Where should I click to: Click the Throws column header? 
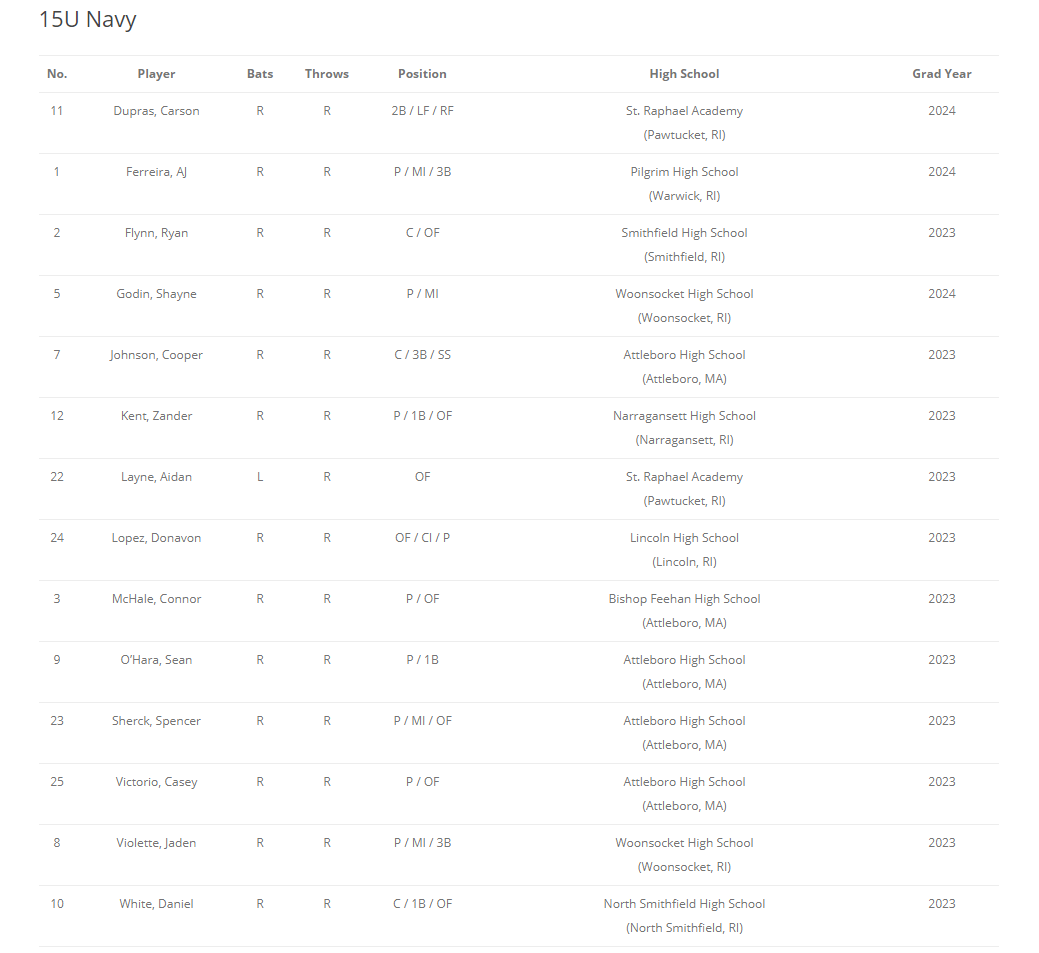click(327, 74)
